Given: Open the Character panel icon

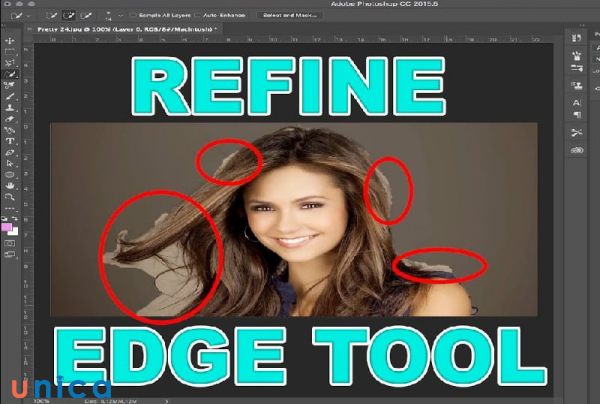Looking at the screenshot, I should tap(576, 103).
